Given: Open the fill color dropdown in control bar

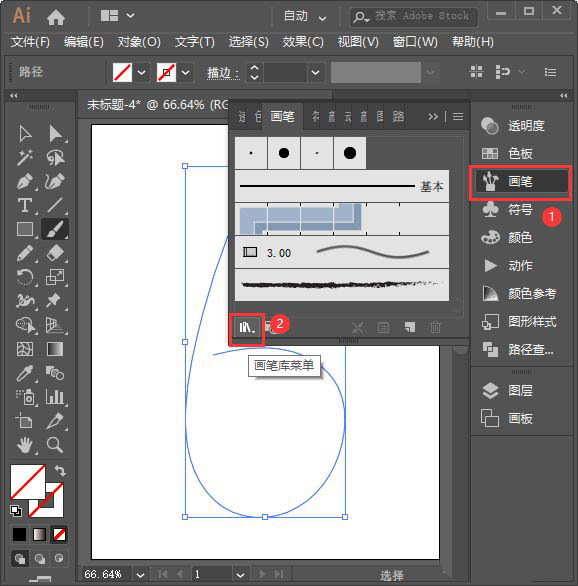Looking at the screenshot, I should pos(142,72).
